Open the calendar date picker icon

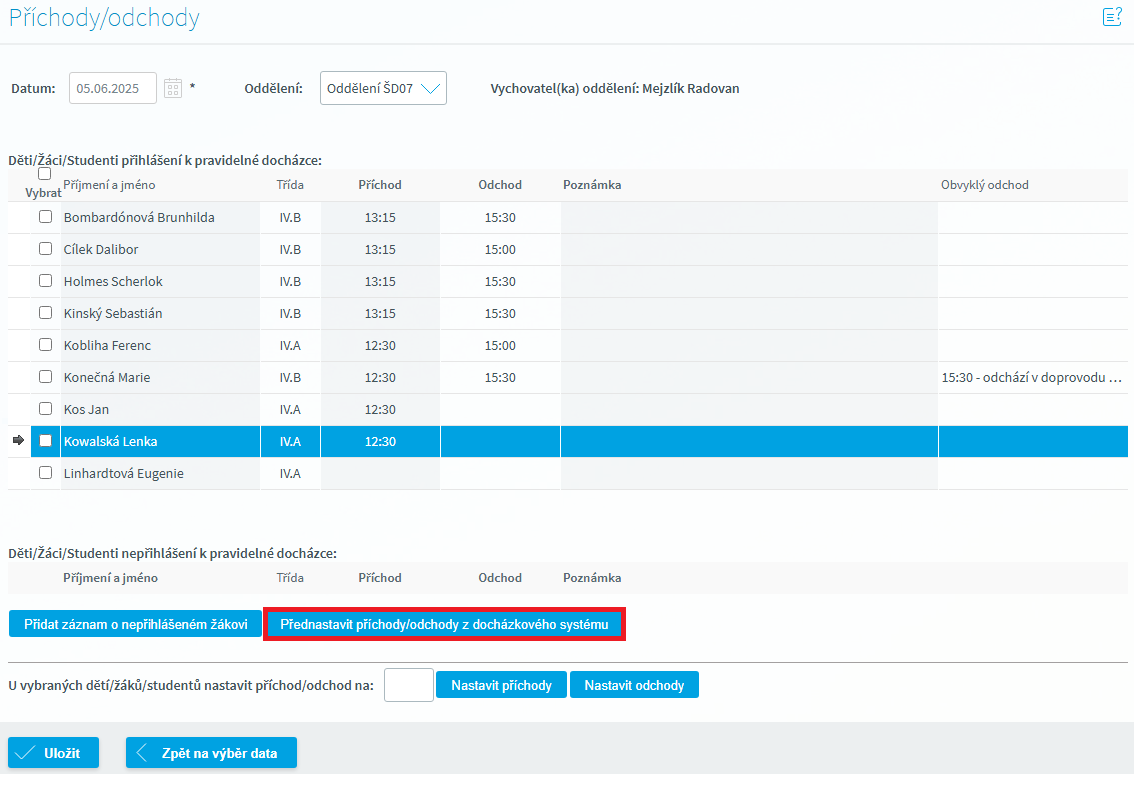point(173,88)
